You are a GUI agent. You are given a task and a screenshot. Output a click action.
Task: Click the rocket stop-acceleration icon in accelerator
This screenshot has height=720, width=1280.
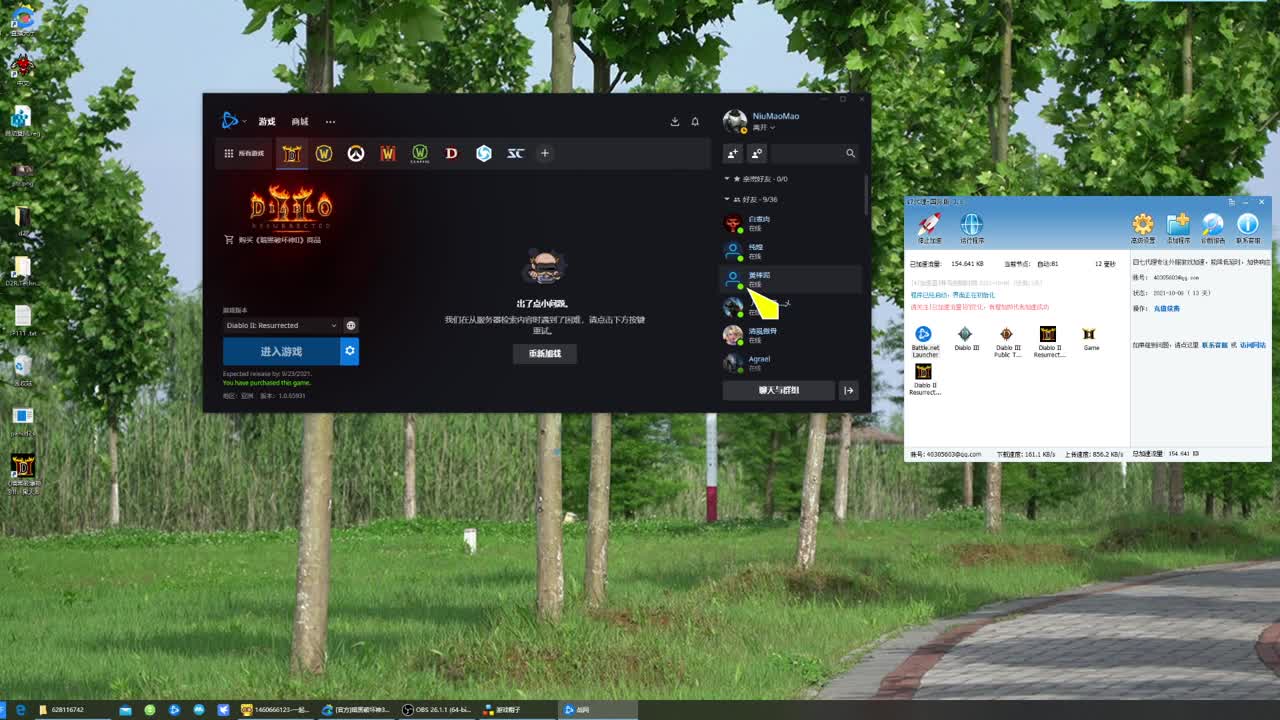tap(929, 227)
